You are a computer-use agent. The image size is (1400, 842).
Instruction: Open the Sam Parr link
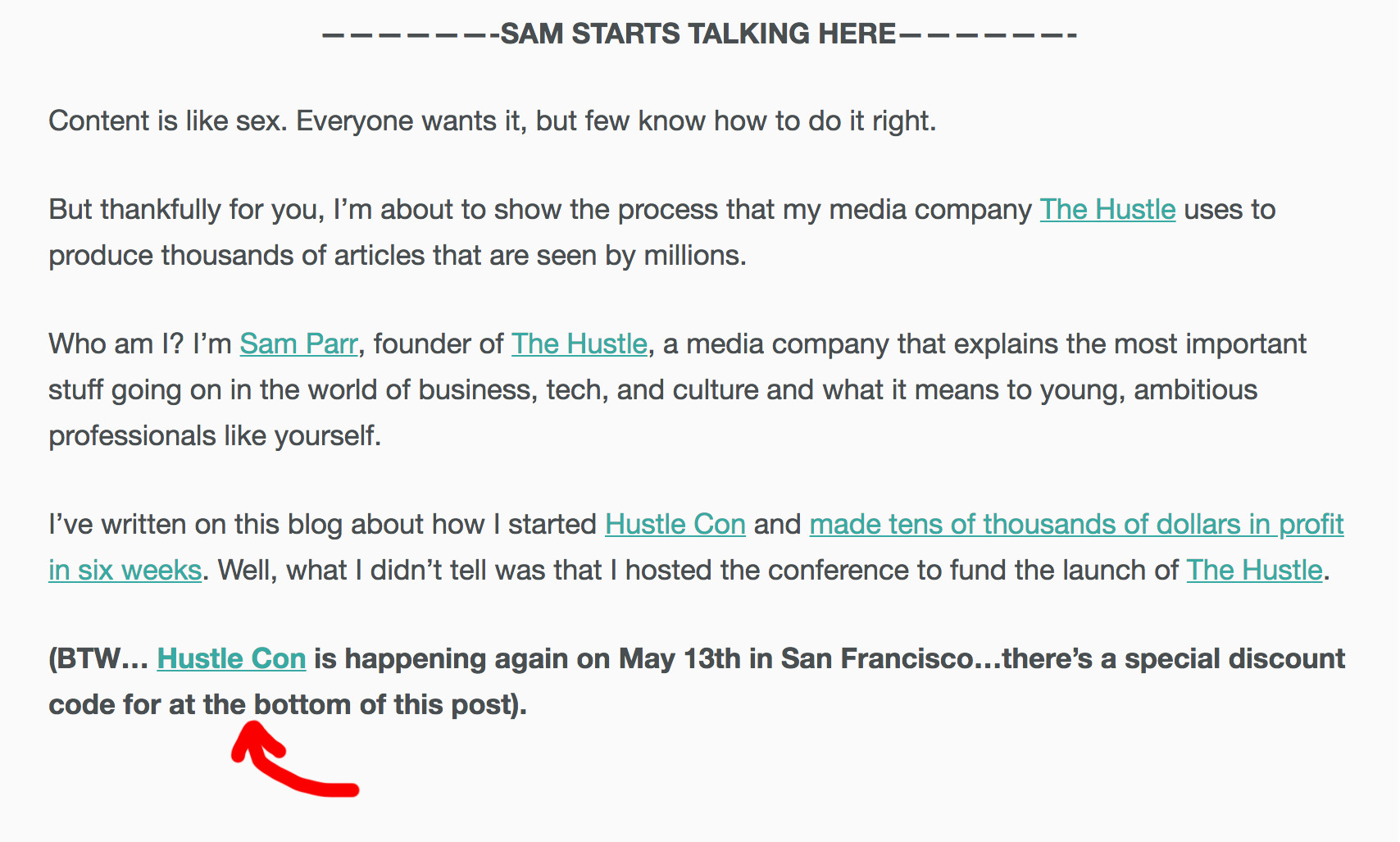pos(299,344)
